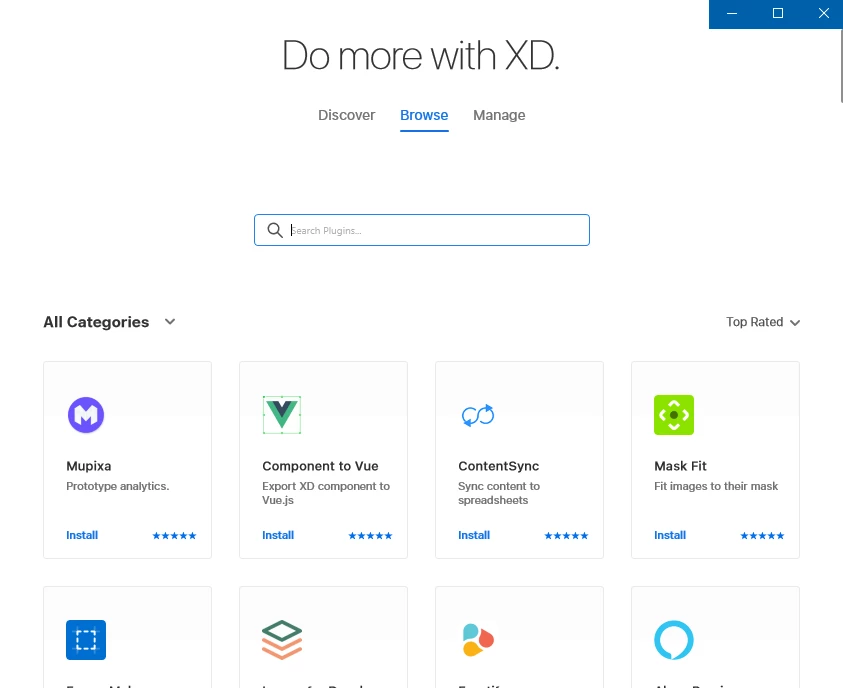The height and width of the screenshot is (688, 843).
Task: Click 'Fit images to their mask' description
Action: 716,486
